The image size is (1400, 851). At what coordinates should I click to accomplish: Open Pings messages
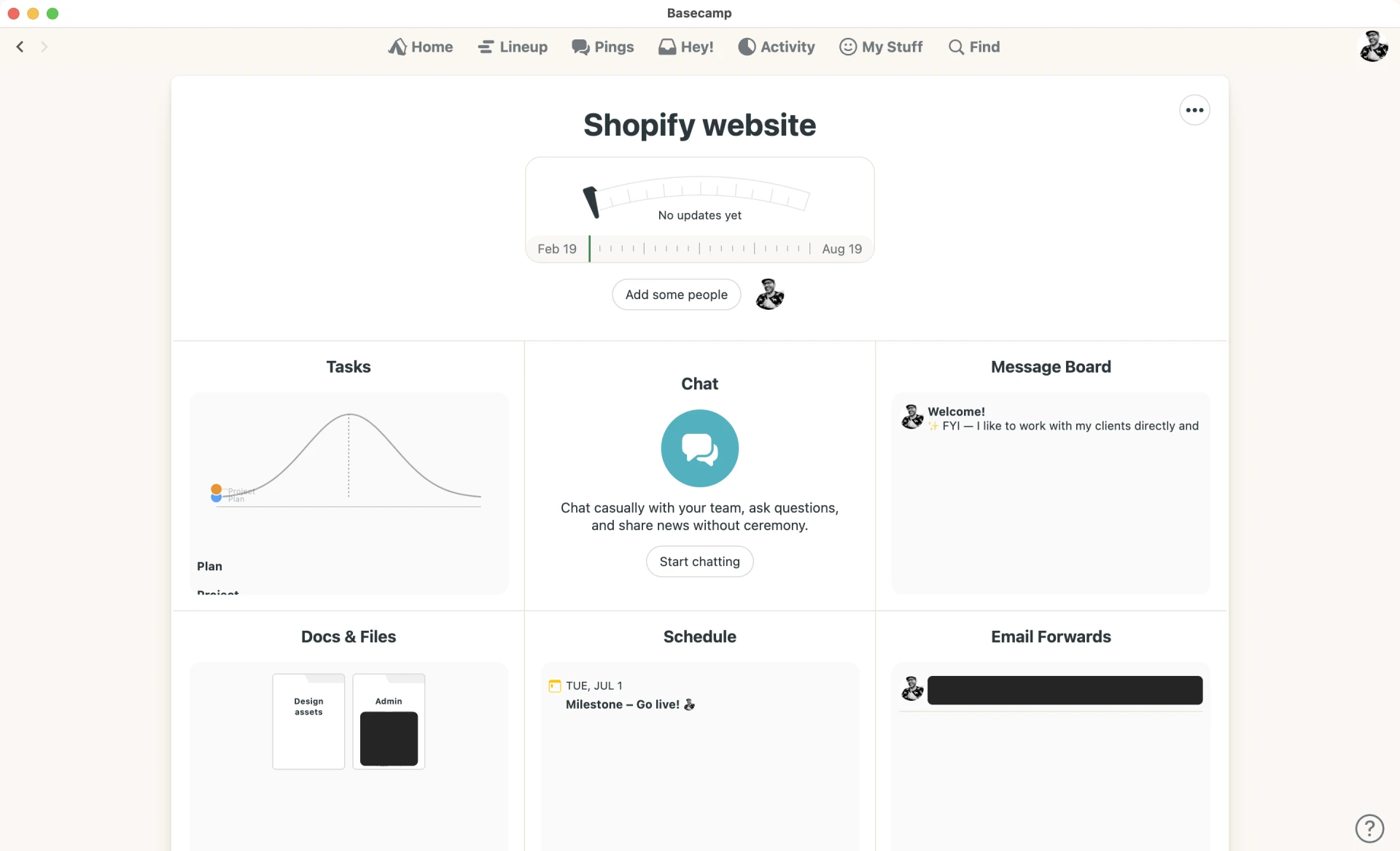tap(602, 46)
